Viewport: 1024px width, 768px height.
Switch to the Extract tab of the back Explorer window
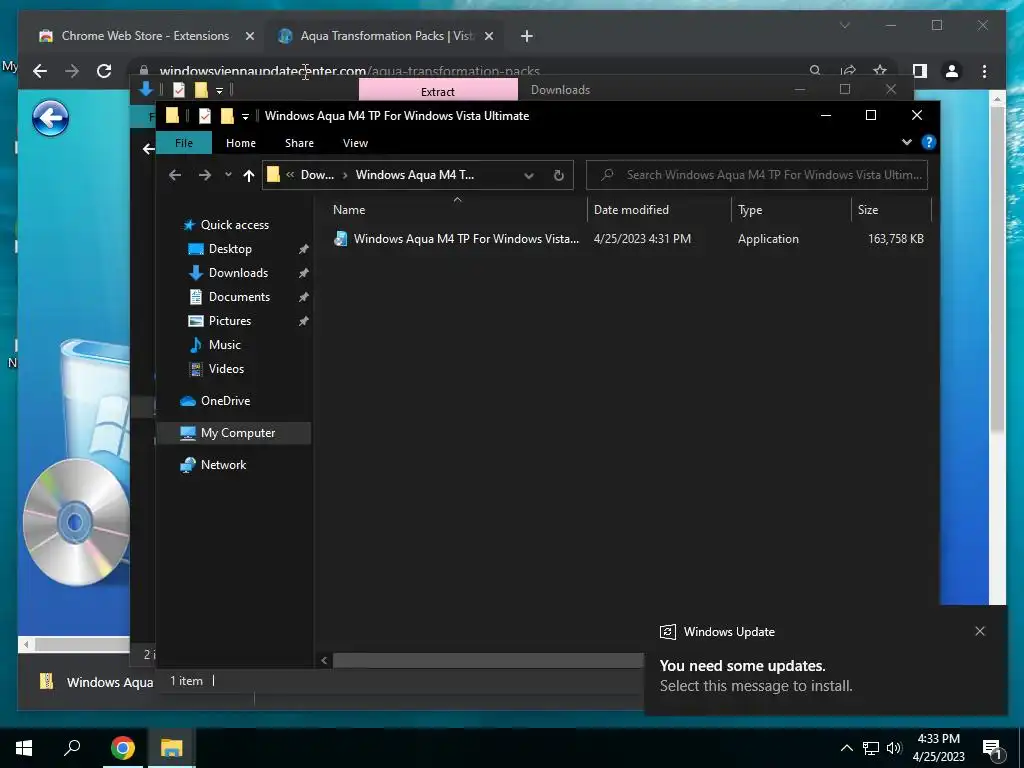pyautogui.click(x=438, y=91)
